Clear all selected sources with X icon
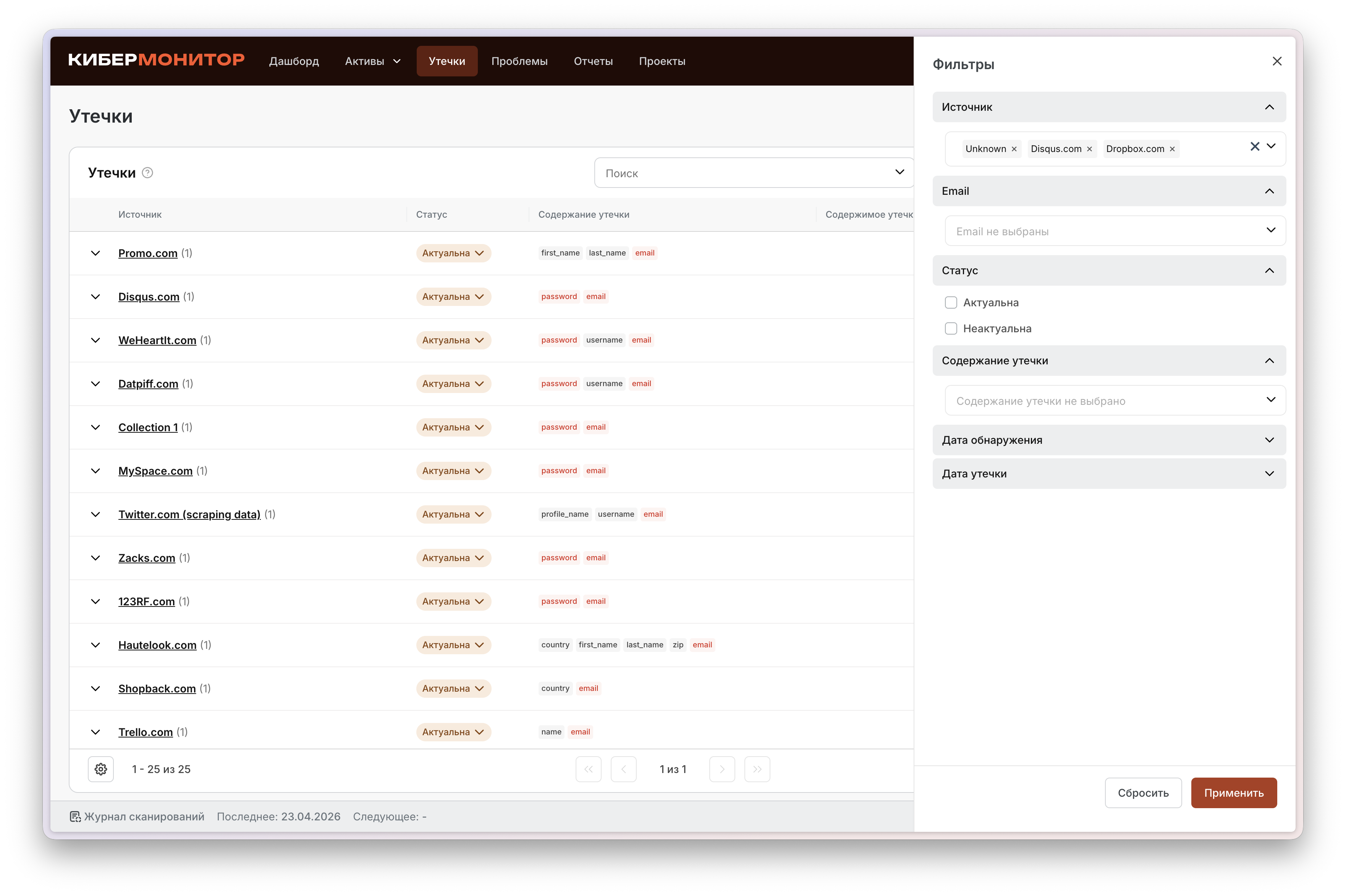 tap(1255, 146)
